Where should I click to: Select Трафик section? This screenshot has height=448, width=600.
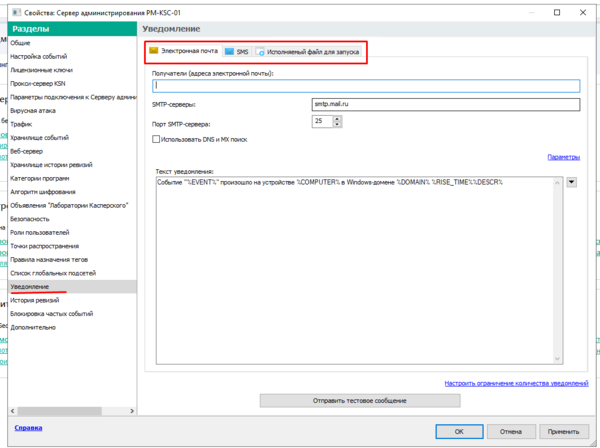72,124
